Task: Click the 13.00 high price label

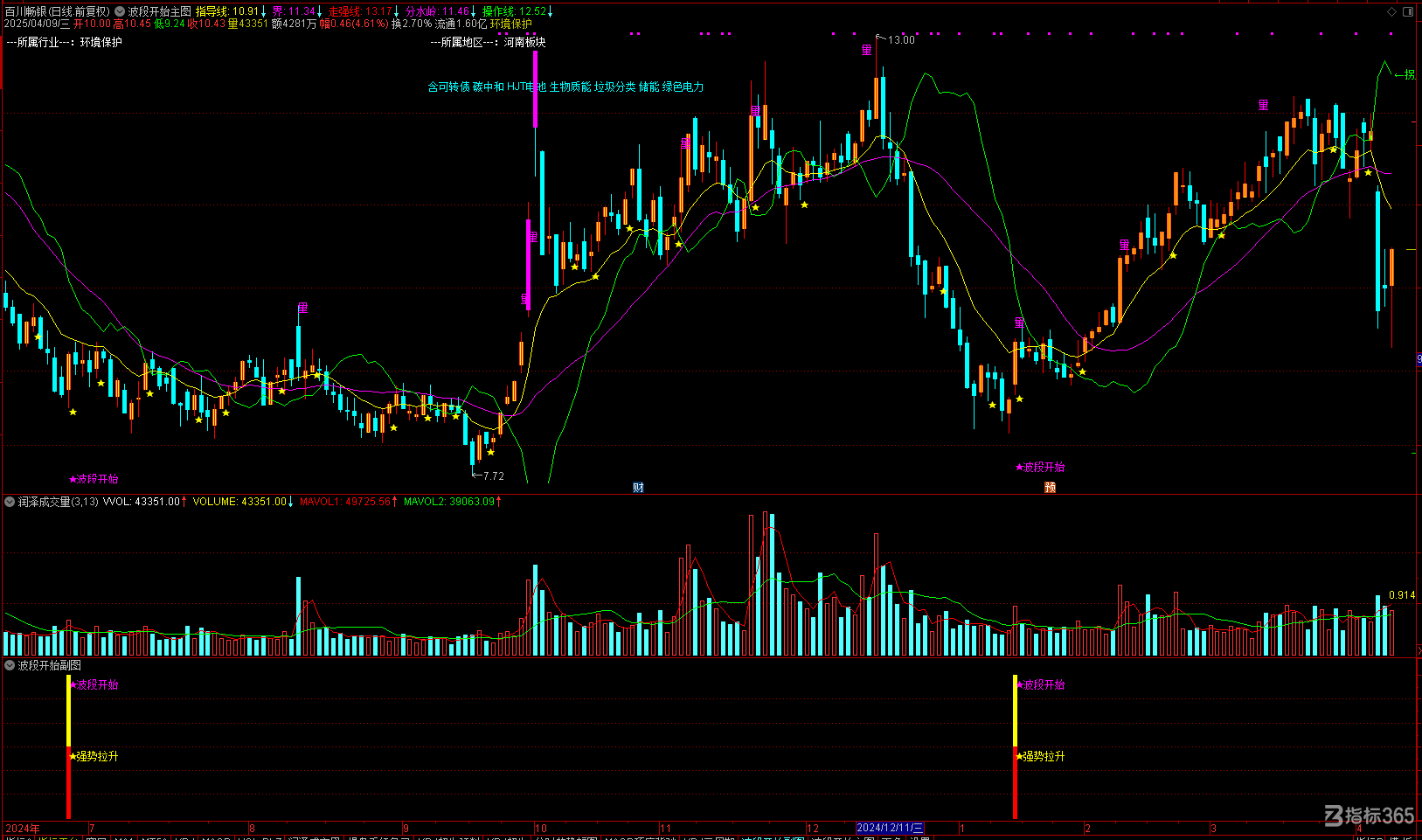Action: [901, 40]
